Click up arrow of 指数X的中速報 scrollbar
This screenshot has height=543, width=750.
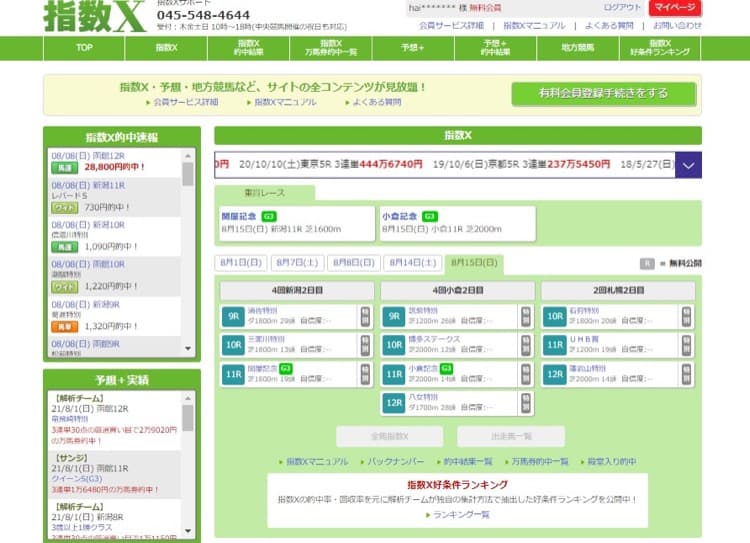click(188, 156)
